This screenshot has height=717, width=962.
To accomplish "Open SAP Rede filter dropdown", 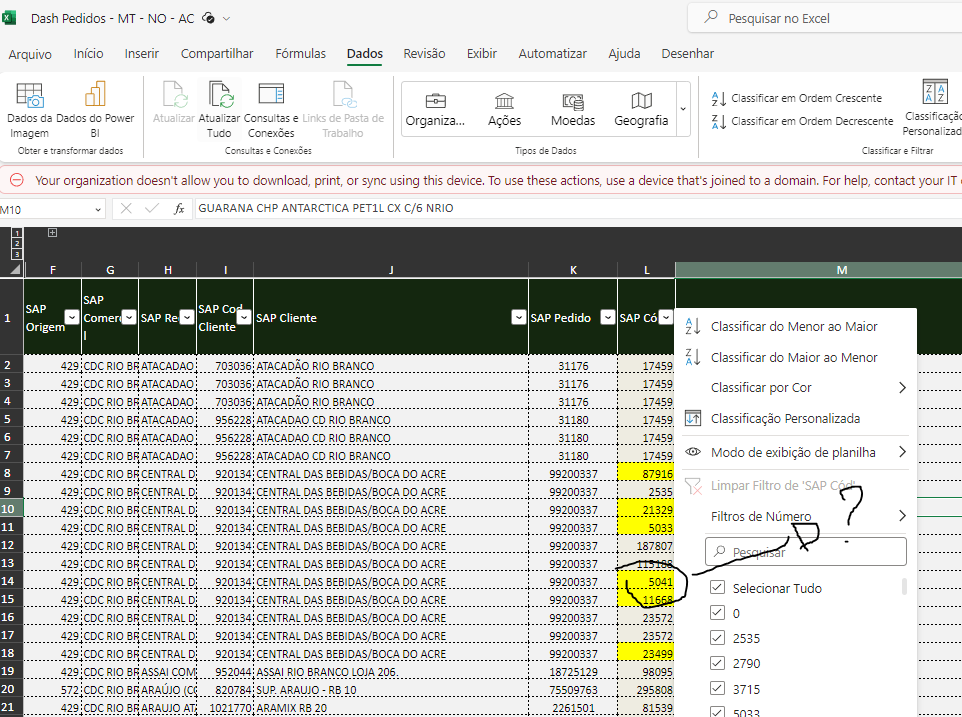I will [187, 317].
